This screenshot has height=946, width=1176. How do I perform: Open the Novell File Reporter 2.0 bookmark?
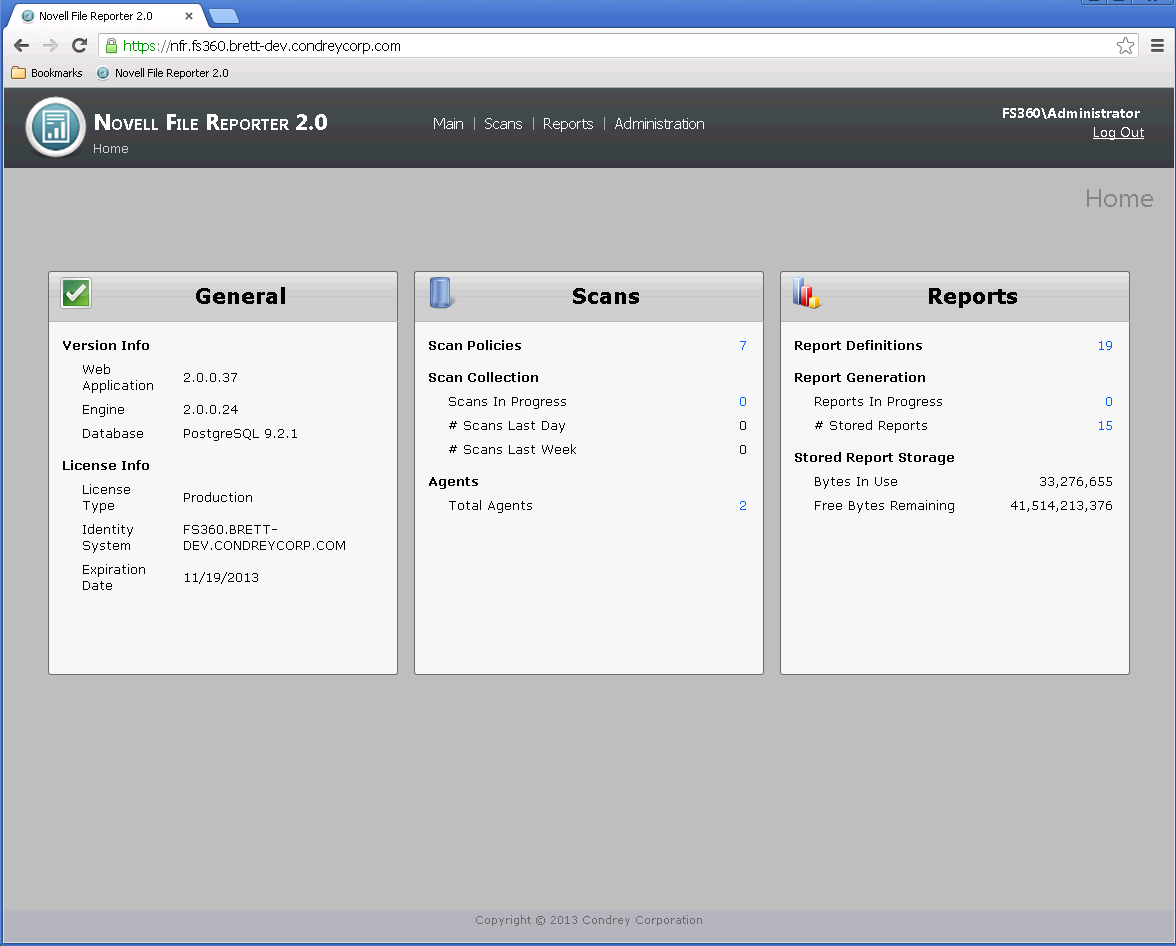pyautogui.click(x=163, y=73)
